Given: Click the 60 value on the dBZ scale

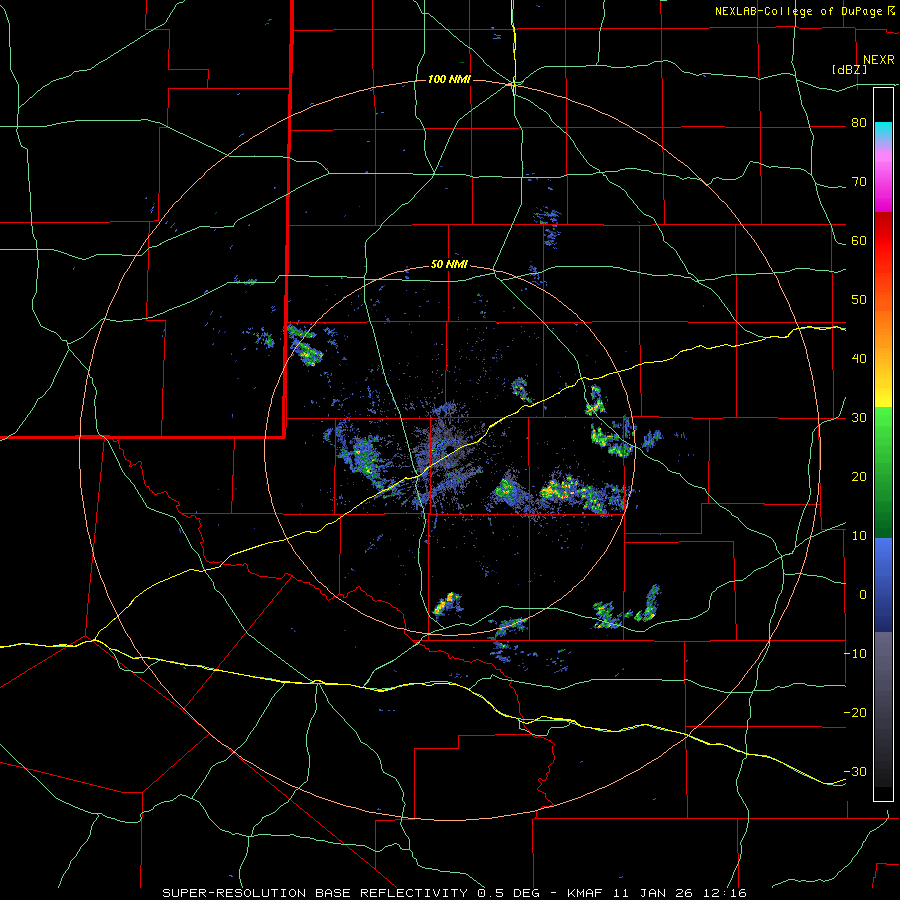Looking at the screenshot, I should [859, 240].
